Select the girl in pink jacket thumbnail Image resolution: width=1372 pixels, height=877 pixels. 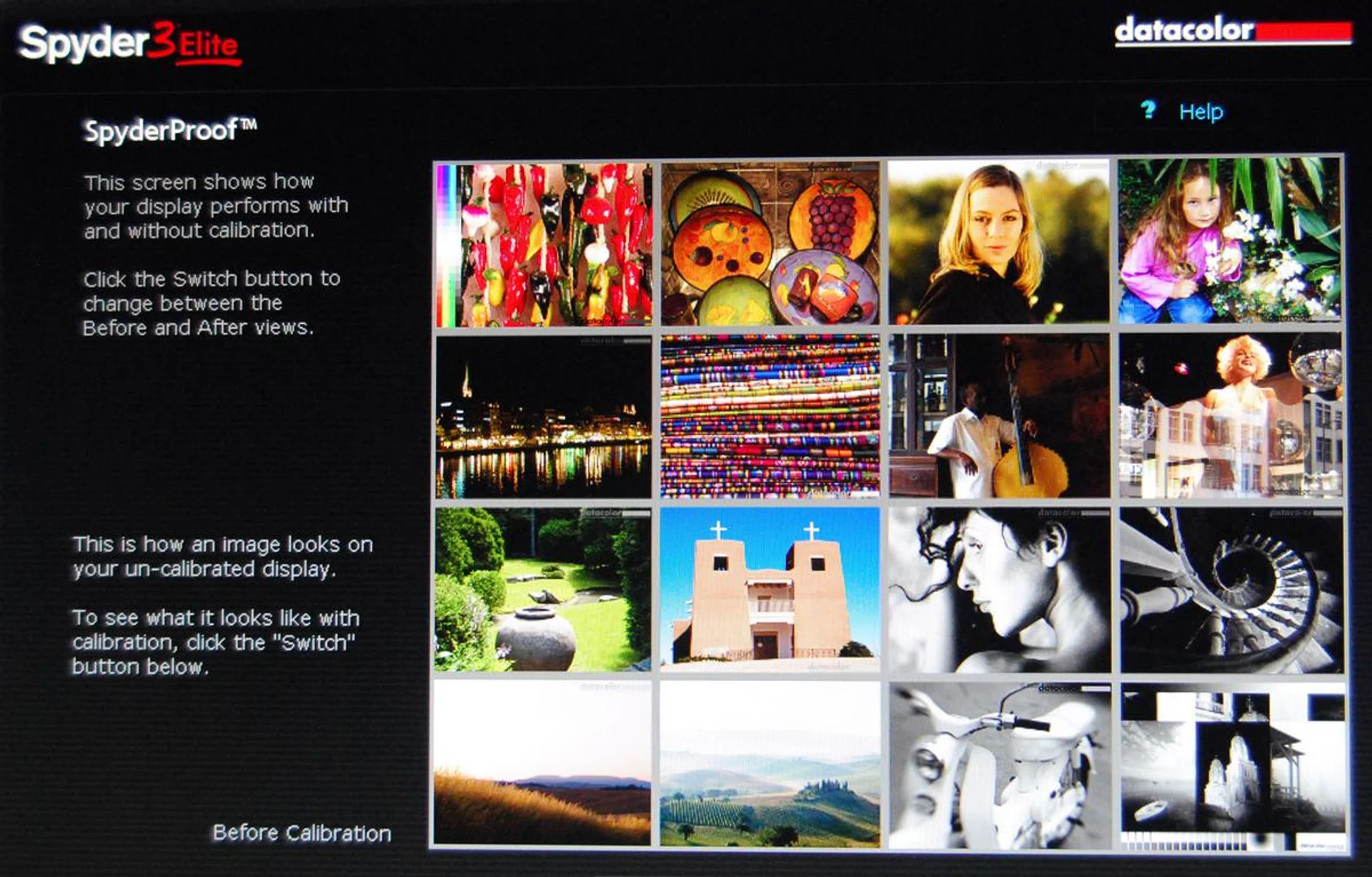click(x=1230, y=242)
